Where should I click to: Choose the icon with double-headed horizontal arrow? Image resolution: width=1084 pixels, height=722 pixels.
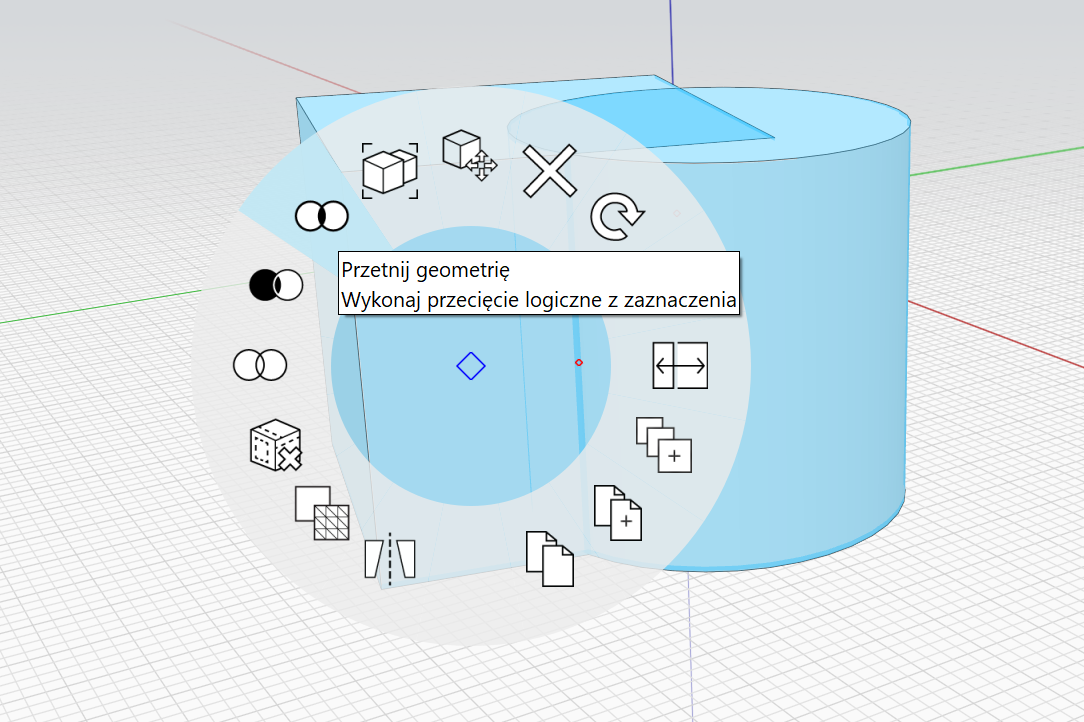tap(680, 365)
